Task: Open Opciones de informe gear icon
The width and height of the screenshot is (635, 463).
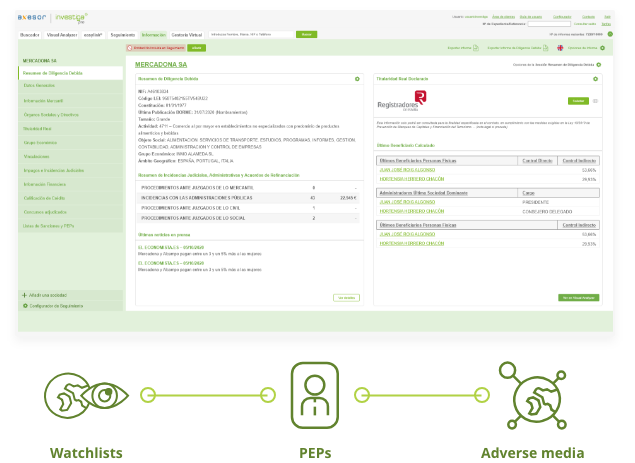Action: click(x=603, y=48)
